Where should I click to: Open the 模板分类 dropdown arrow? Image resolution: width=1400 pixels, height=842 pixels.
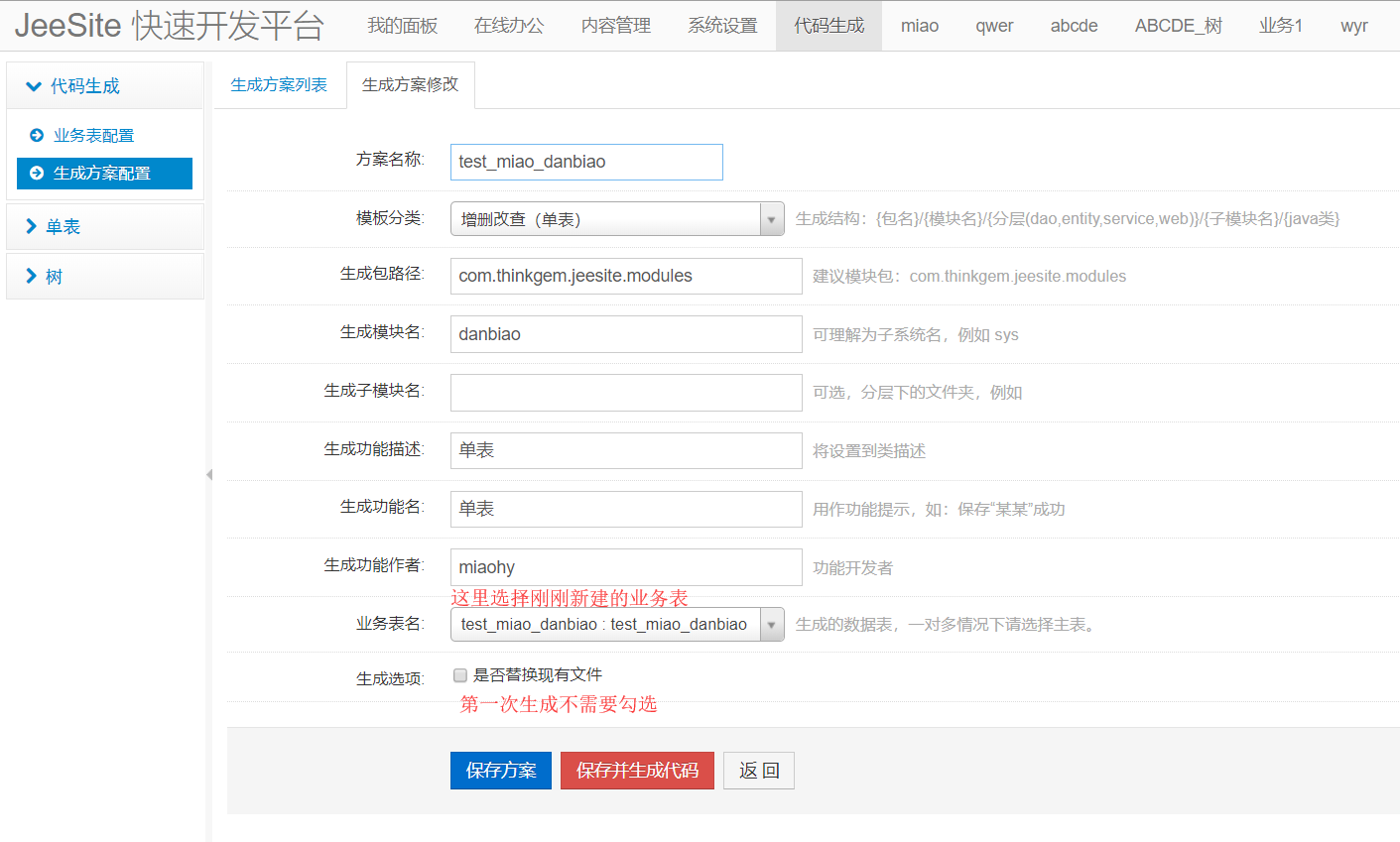pyautogui.click(x=772, y=219)
